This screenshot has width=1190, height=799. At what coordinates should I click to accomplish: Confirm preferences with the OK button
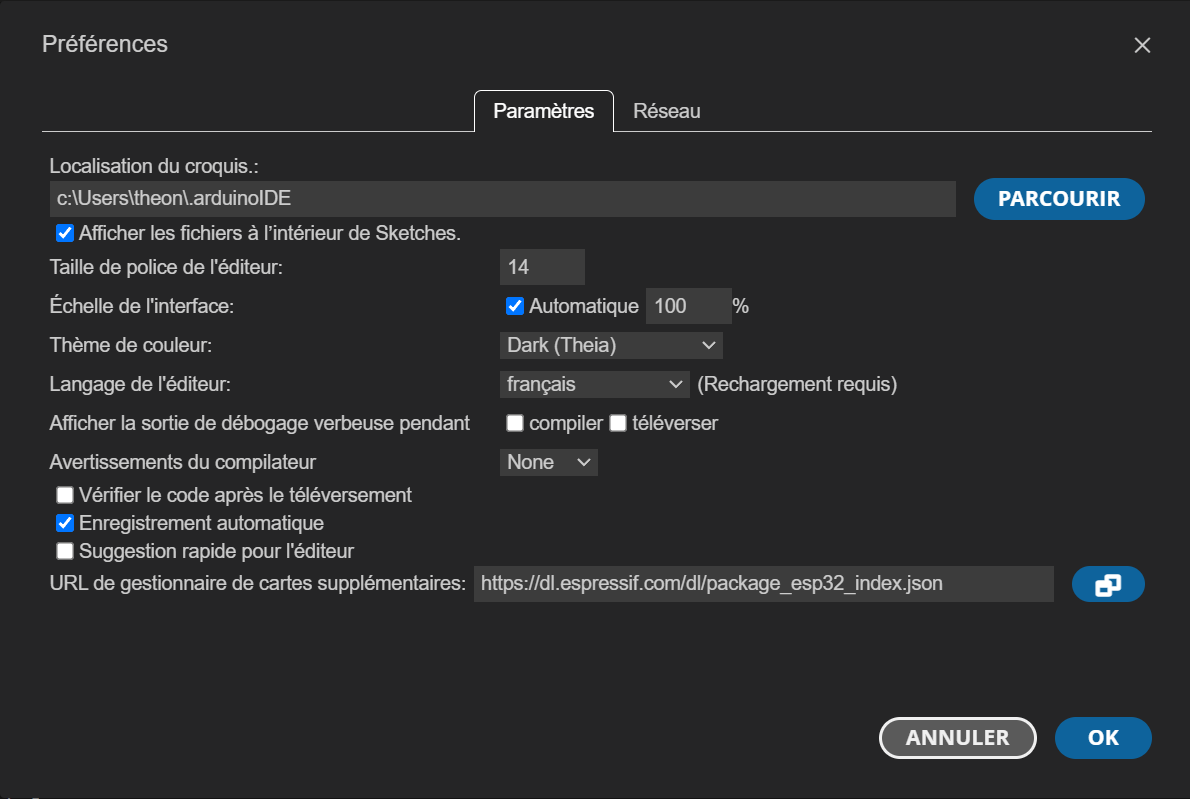1103,738
